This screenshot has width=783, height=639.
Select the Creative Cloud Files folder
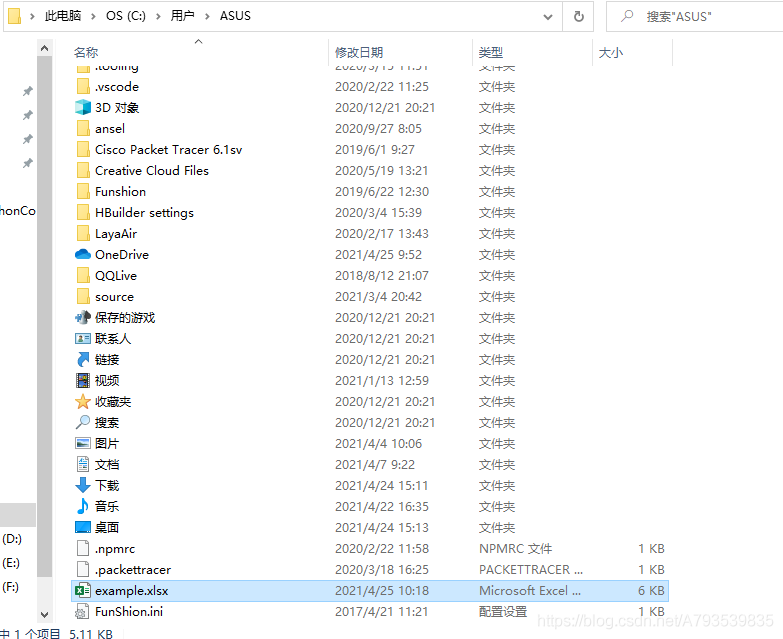click(x=152, y=170)
